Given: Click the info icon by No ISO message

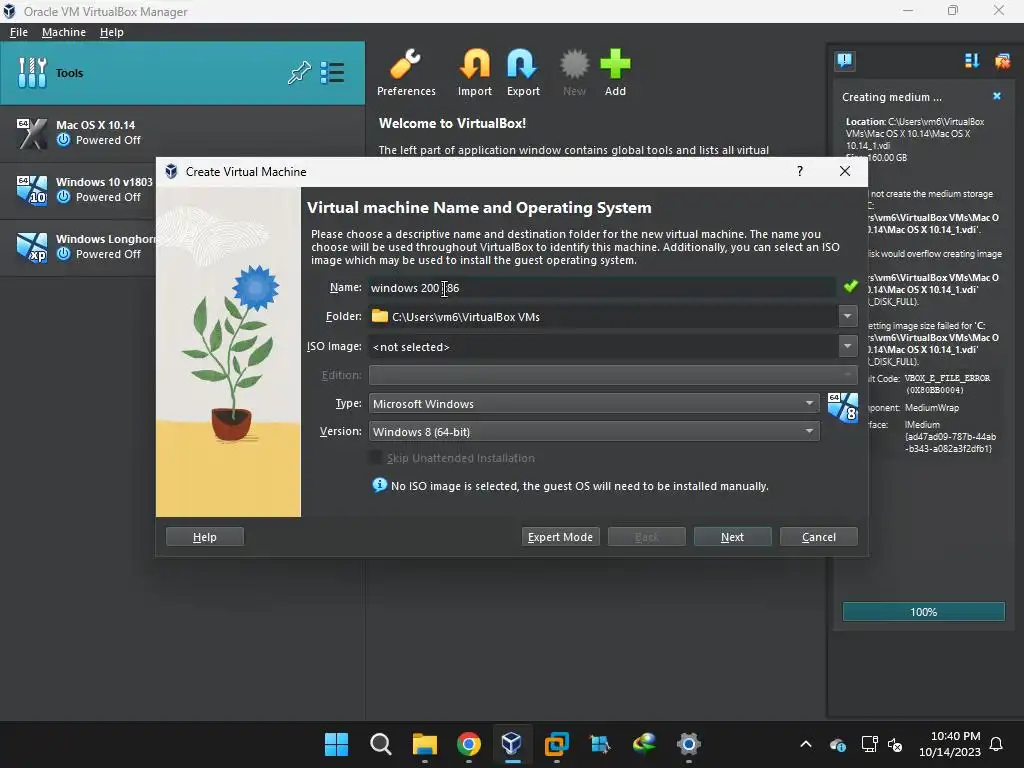Looking at the screenshot, I should click(x=379, y=485).
